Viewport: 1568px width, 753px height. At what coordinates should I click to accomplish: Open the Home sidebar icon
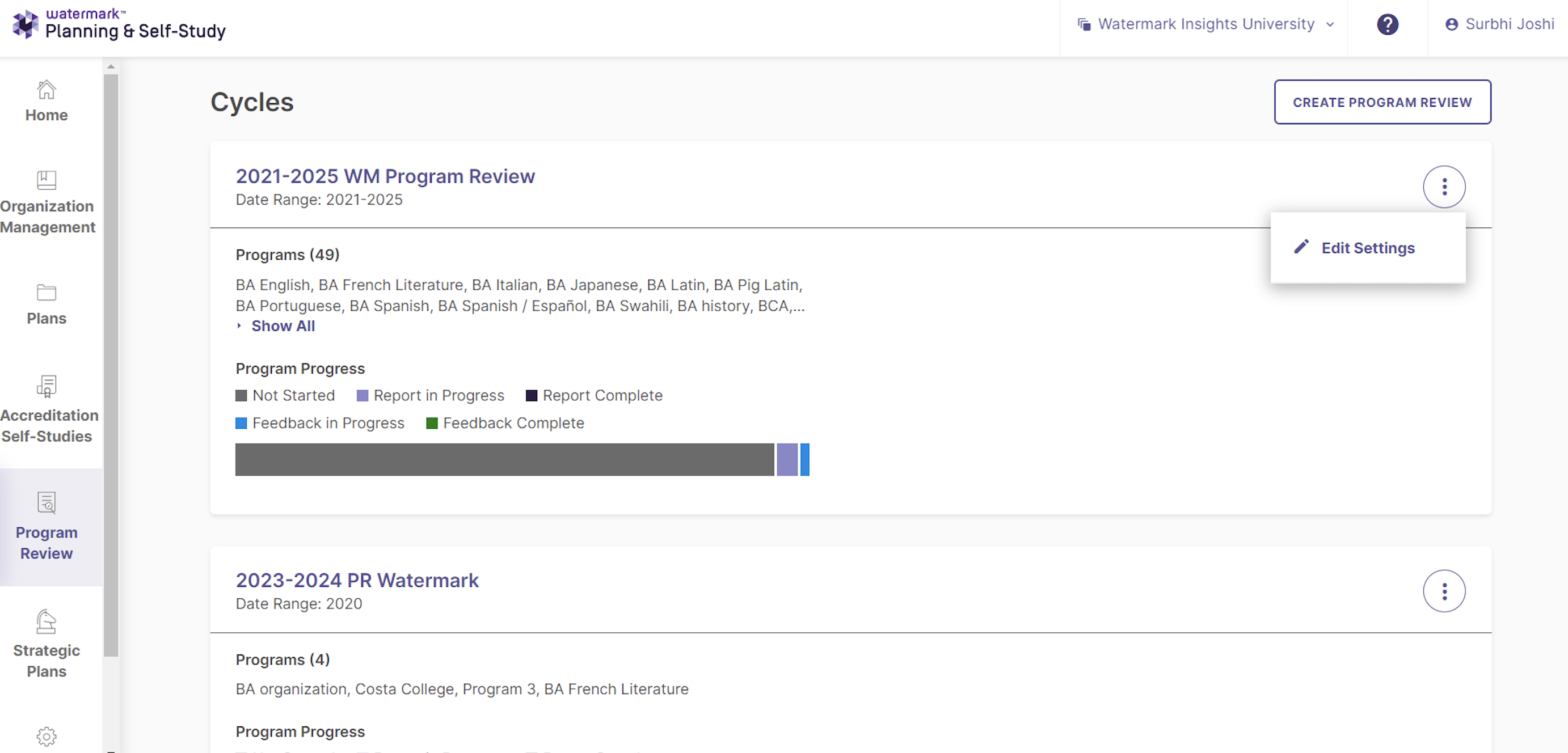47,90
